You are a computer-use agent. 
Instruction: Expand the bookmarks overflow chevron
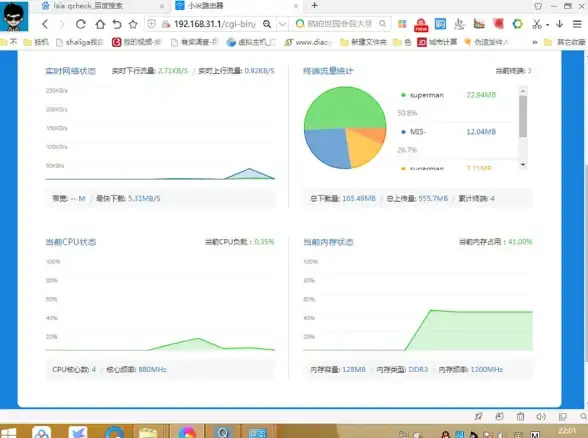coord(534,42)
